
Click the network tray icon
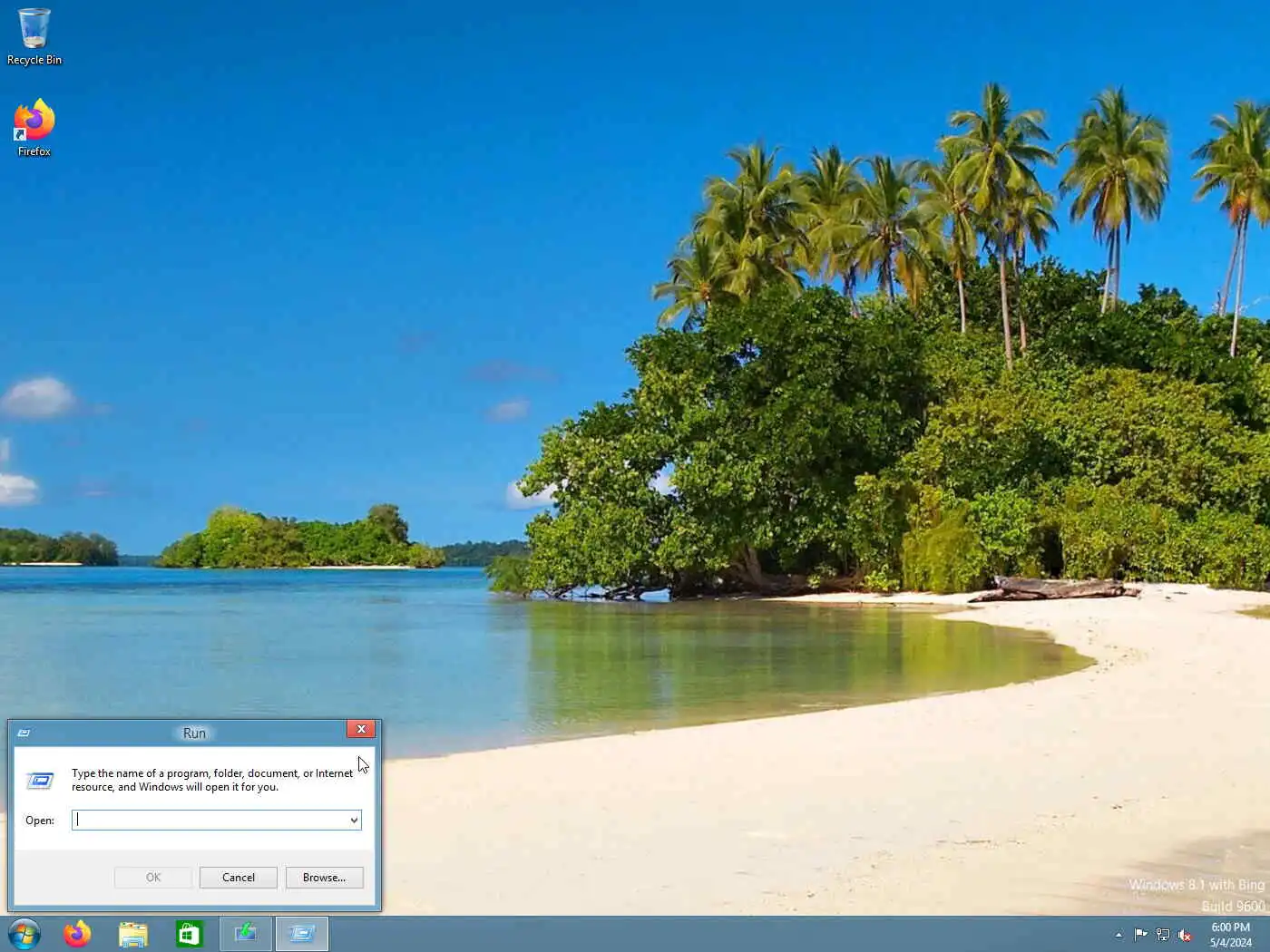[x=1162, y=935]
